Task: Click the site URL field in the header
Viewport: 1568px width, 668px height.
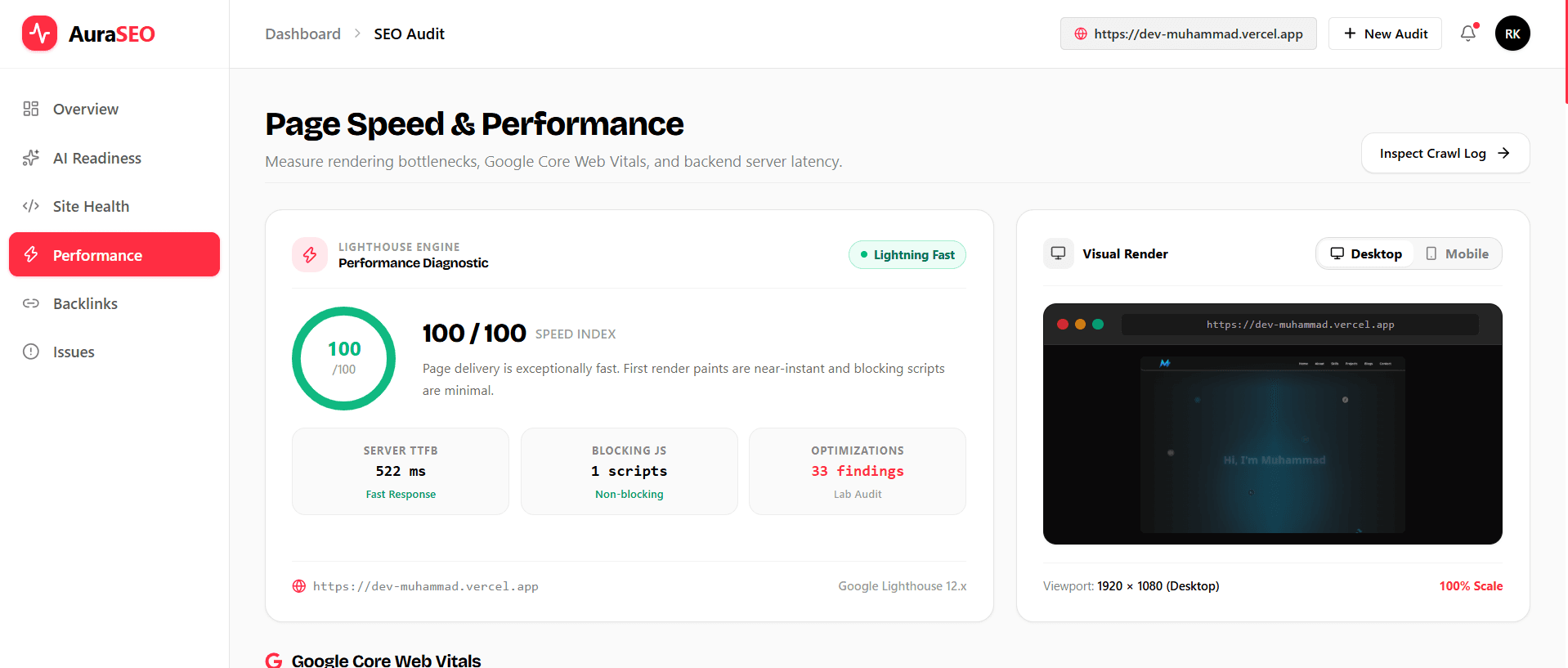Action: tap(1188, 34)
